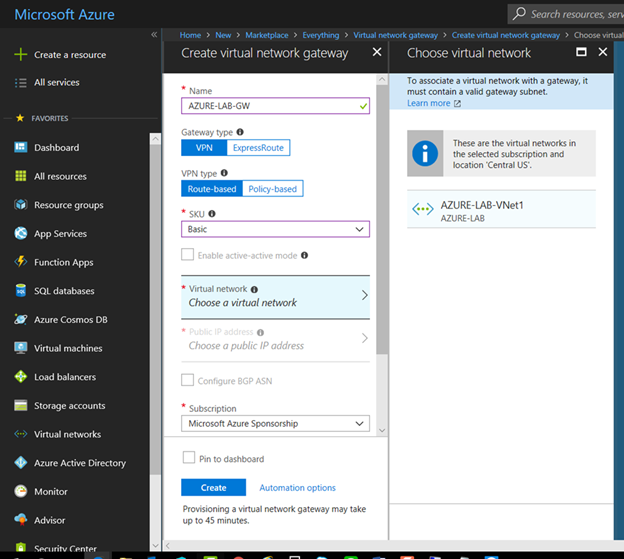Click the Azure Active Directory icon
Image resolution: width=624 pixels, height=559 pixels.
(x=20, y=462)
